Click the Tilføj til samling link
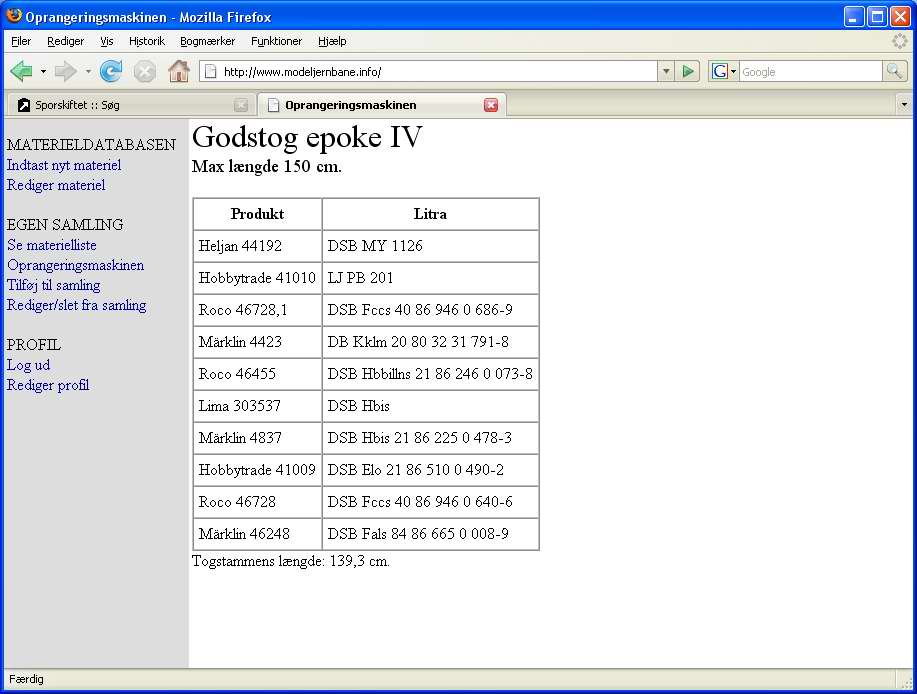917x694 pixels. click(53, 285)
